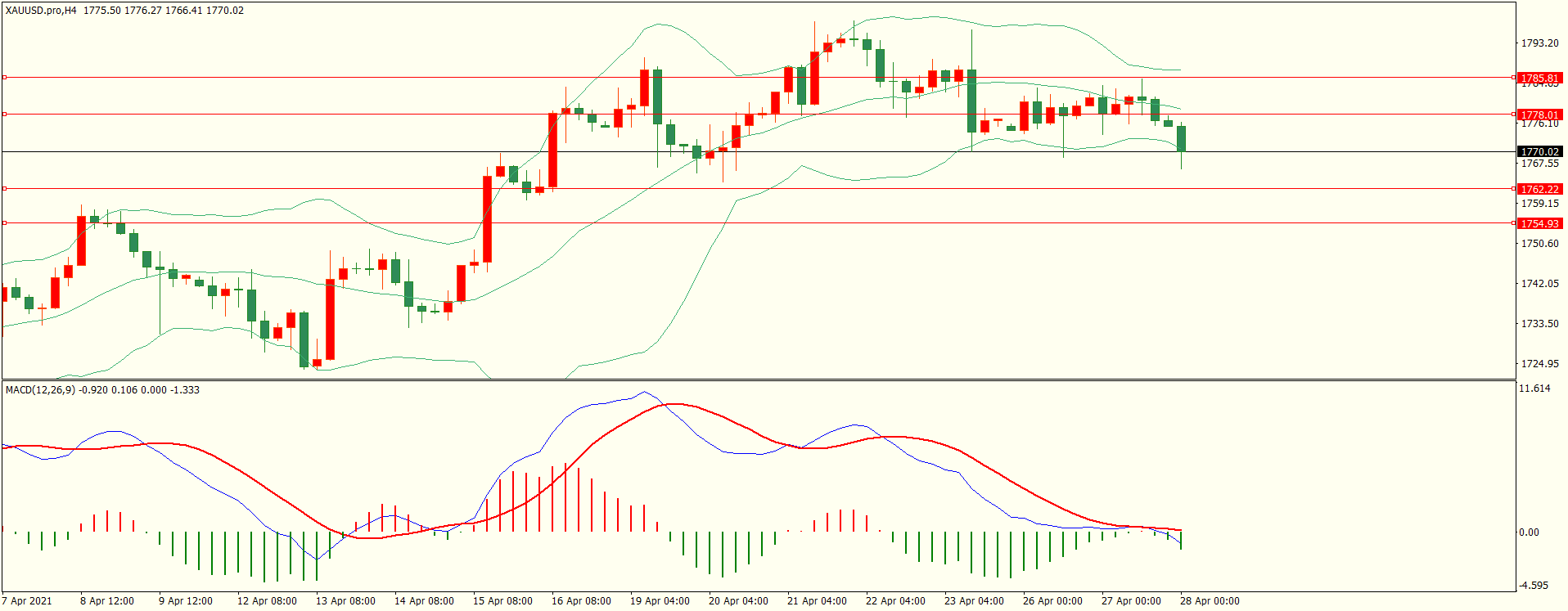This screenshot has width=1568, height=611.
Task: Click the 22 Apr 04:00 time label
Action: coord(895,601)
